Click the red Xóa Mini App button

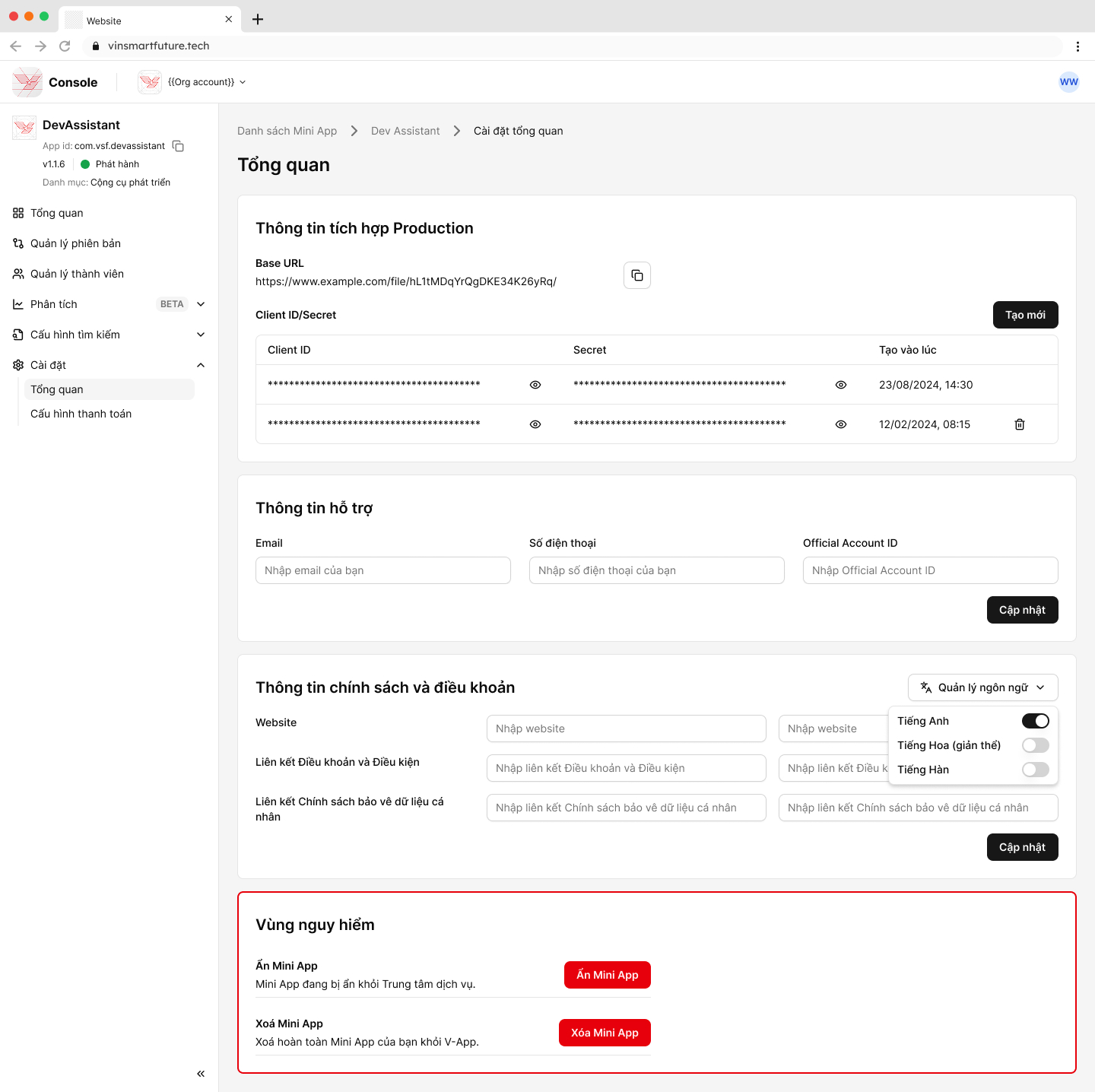tap(605, 1033)
